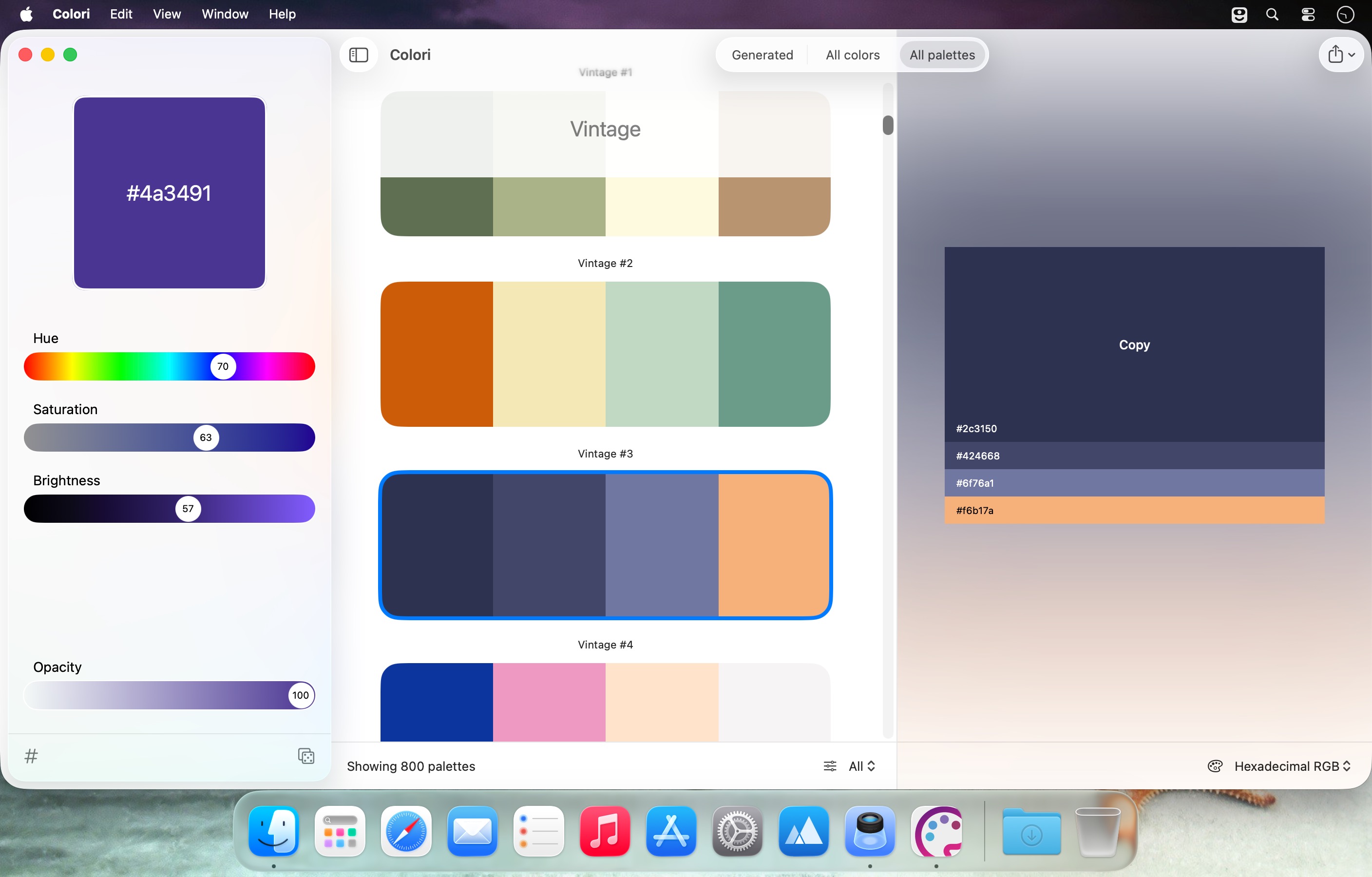
Task: Click the periwinkle swatch in Vintage #3
Action: point(662,545)
